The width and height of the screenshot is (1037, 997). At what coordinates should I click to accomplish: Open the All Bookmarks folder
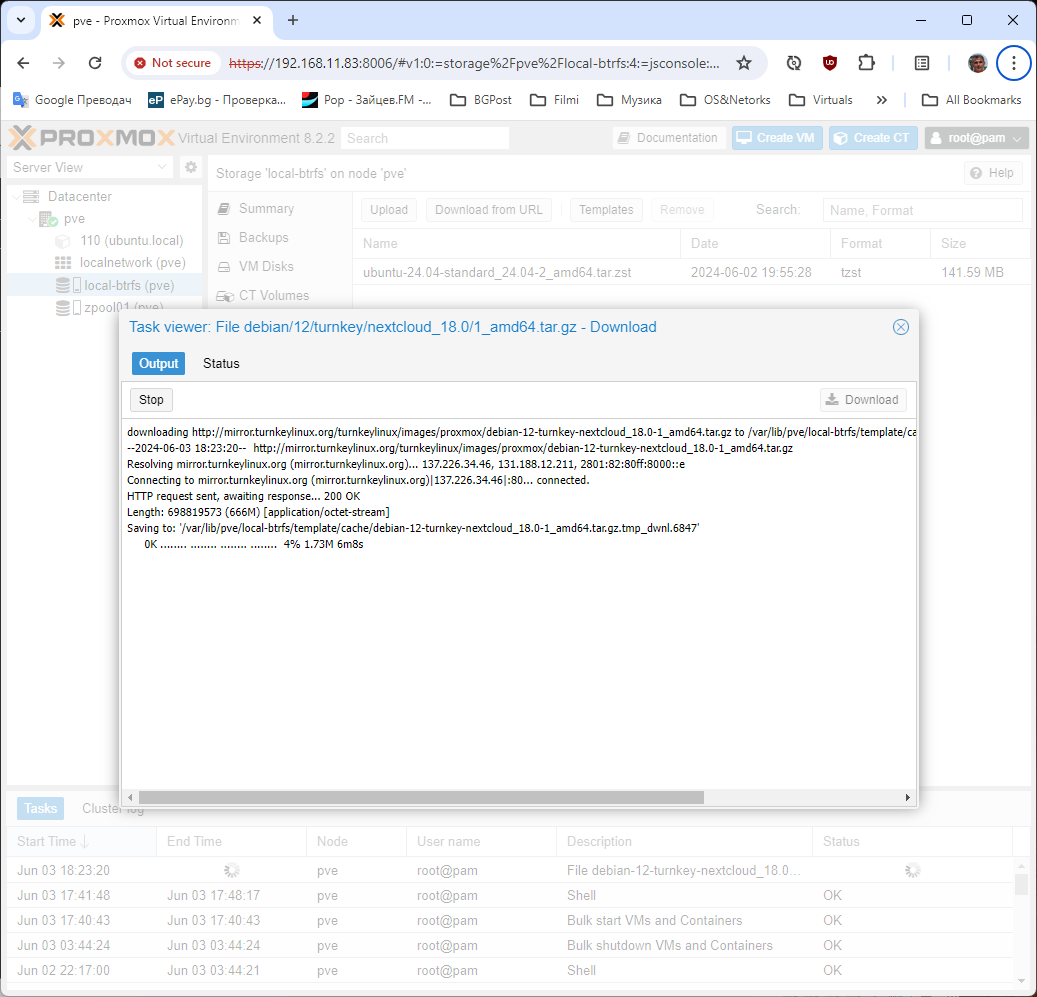coord(972,100)
